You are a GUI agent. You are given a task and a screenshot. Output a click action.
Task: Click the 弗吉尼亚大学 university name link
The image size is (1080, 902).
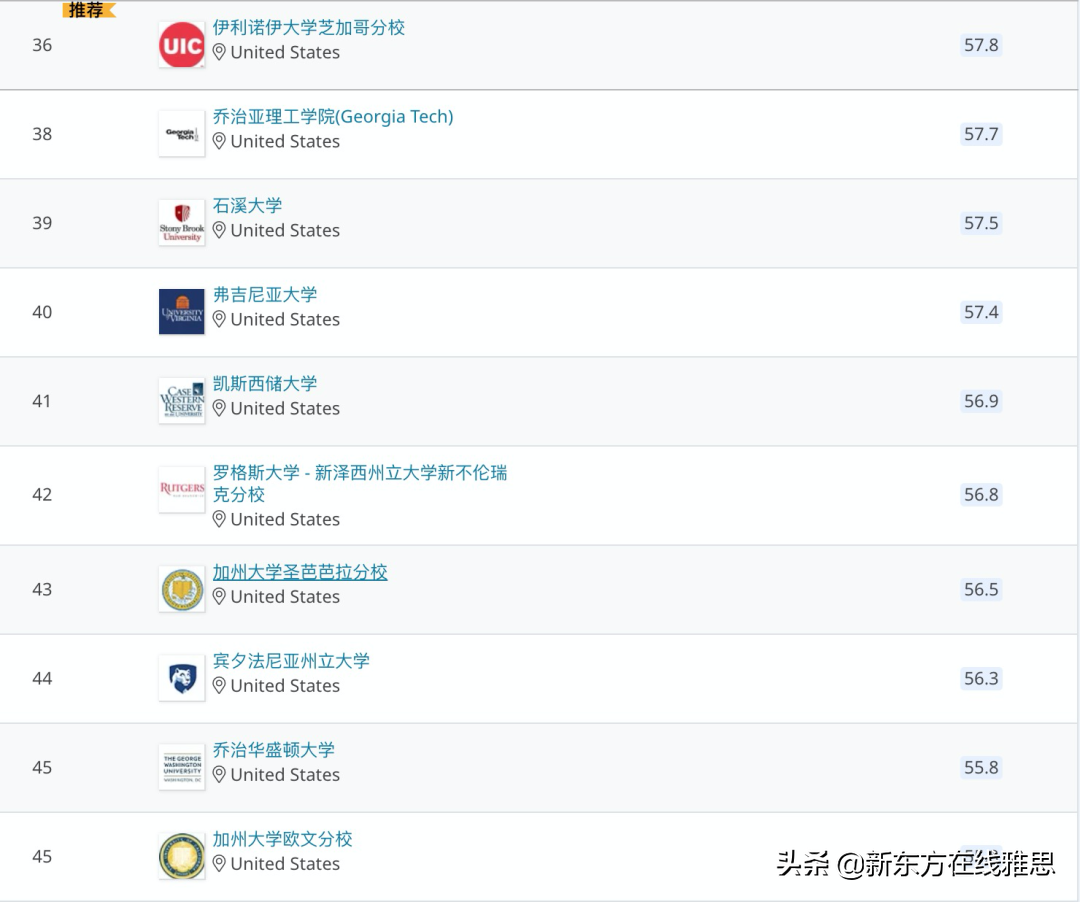(265, 294)
